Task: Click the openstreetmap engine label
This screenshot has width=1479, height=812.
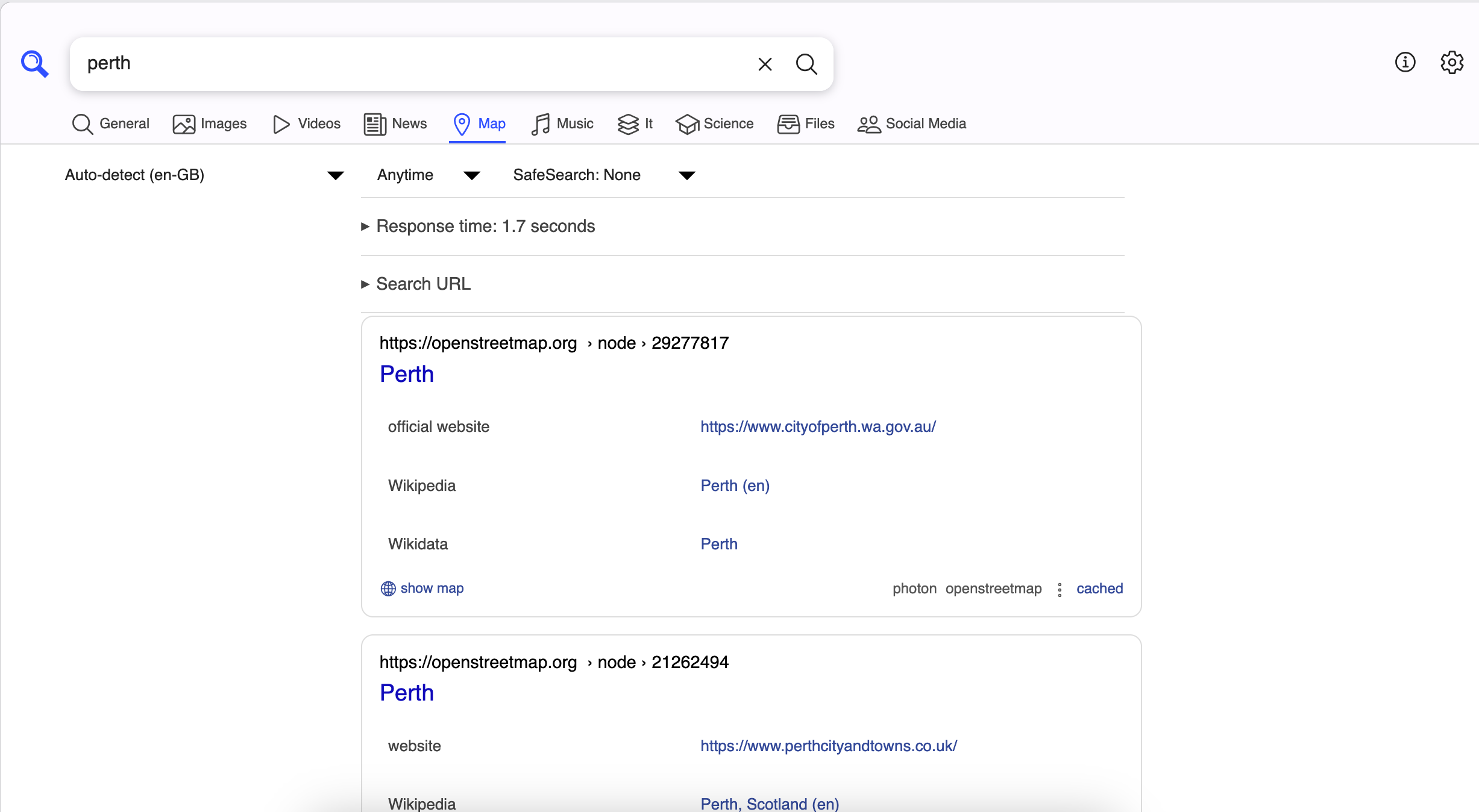Action: coord(993,589)
